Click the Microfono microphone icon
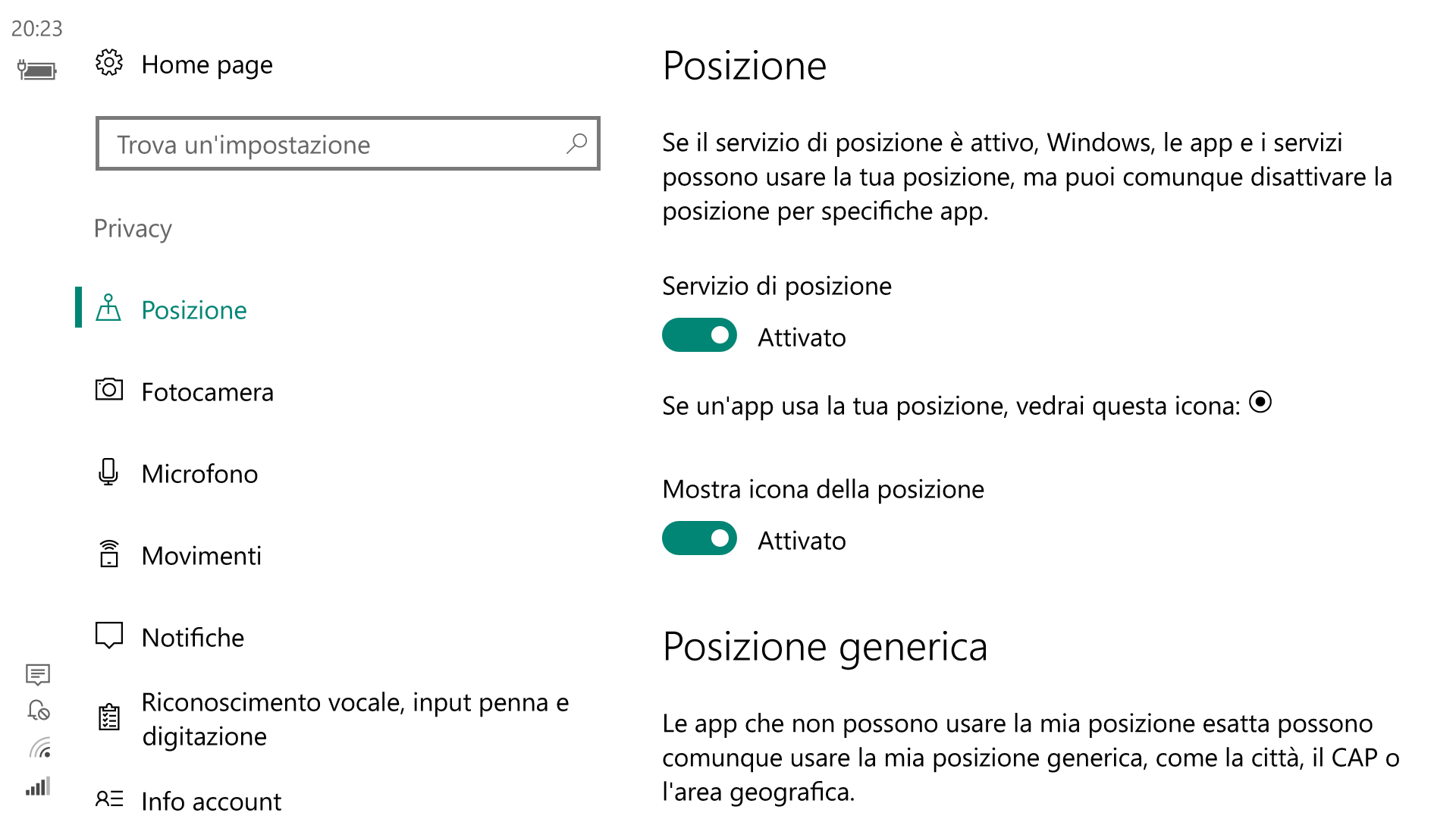Viewport: 1456px width, 819px height. (x=108, y=472)
